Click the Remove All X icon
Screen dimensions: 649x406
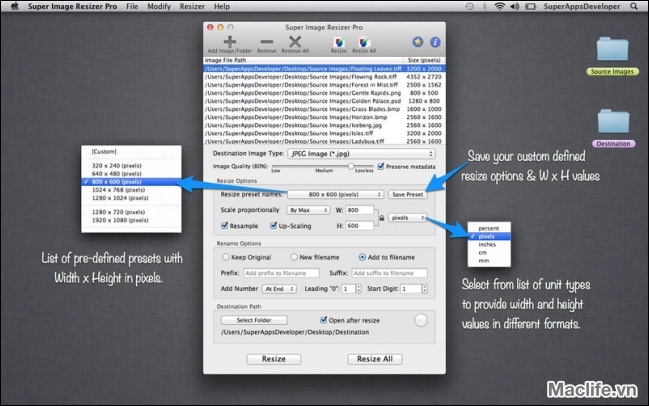295,42
